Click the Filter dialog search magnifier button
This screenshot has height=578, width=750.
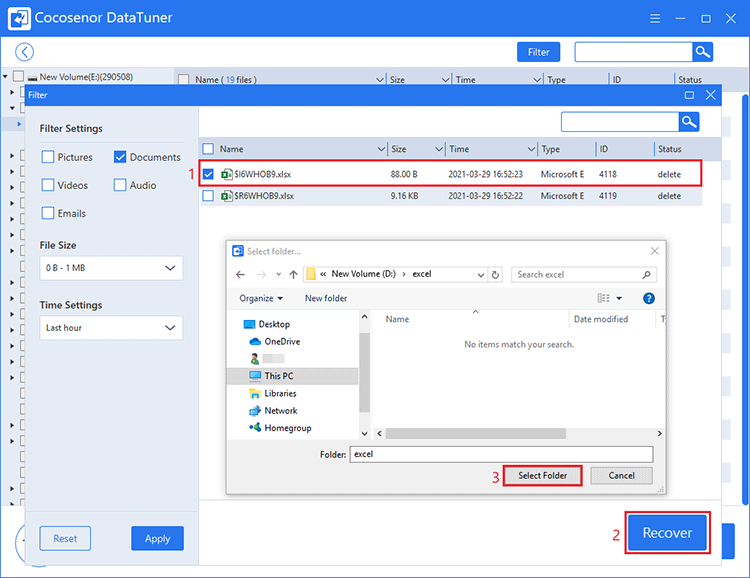point(689,122)
